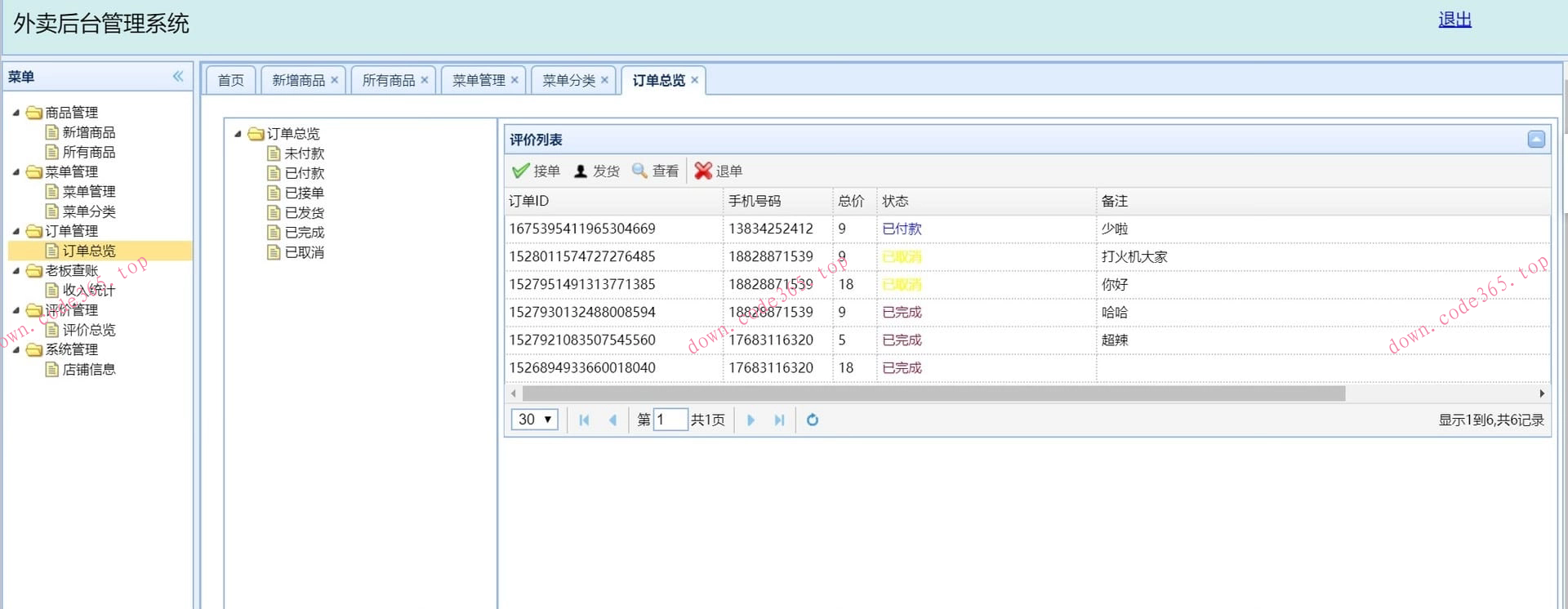Collapse the 评价列表 panel
This screenshot has height=609, width=1568.
[x=1535, y=140]
